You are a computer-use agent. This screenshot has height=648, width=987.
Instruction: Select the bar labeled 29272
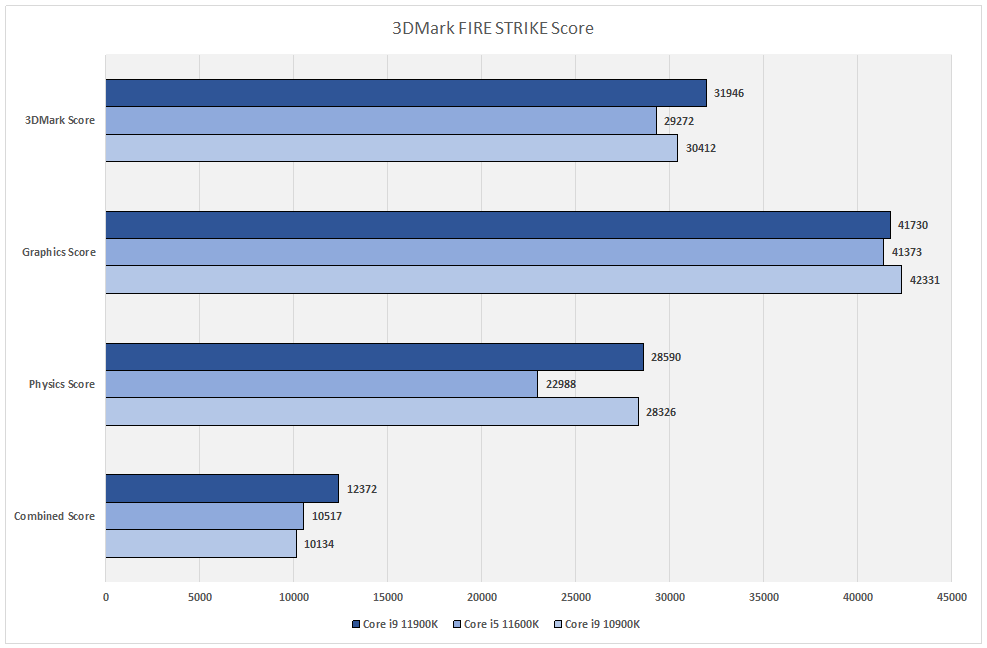[x=381, y=120]
